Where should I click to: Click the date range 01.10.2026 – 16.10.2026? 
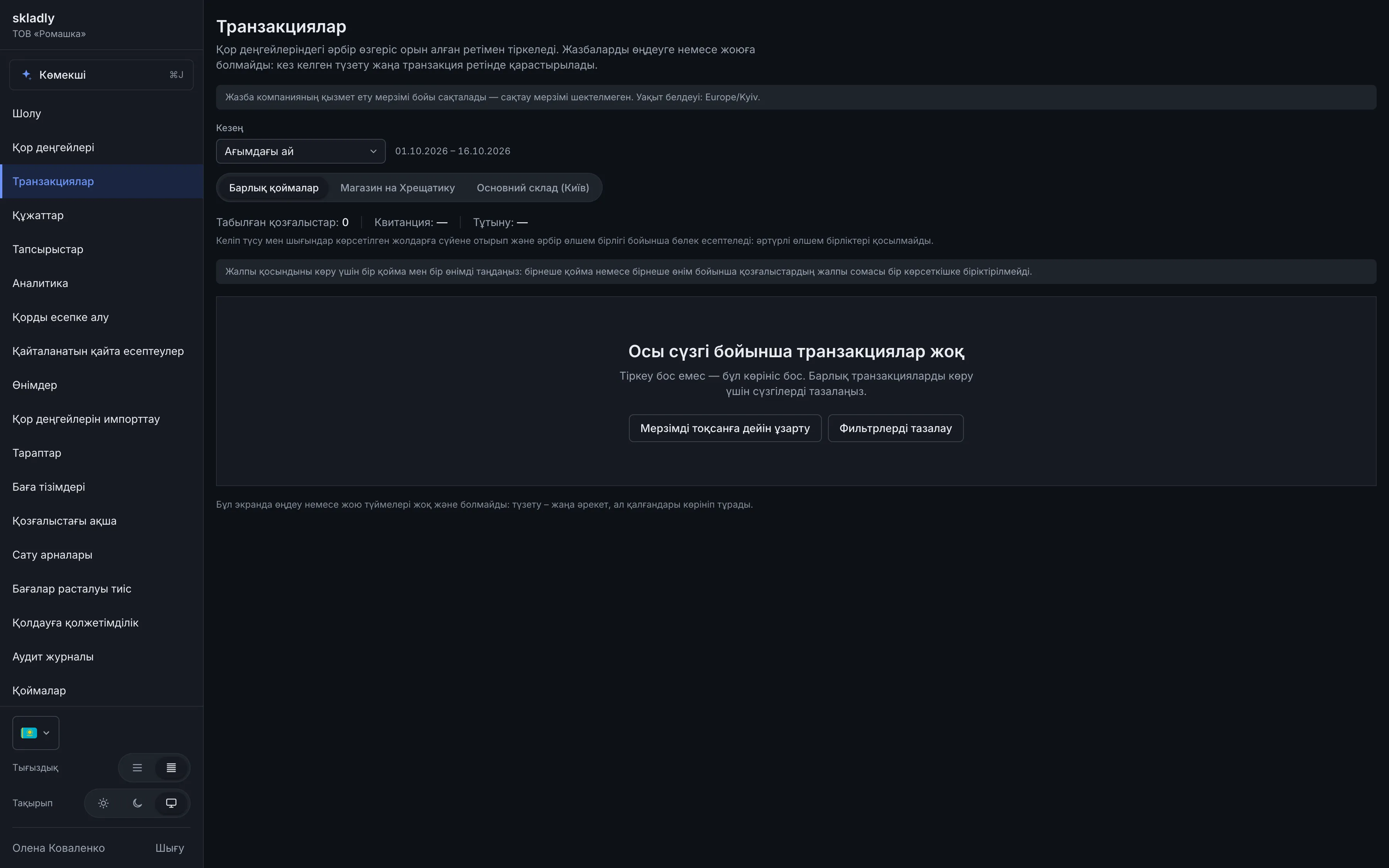point(452,151)
